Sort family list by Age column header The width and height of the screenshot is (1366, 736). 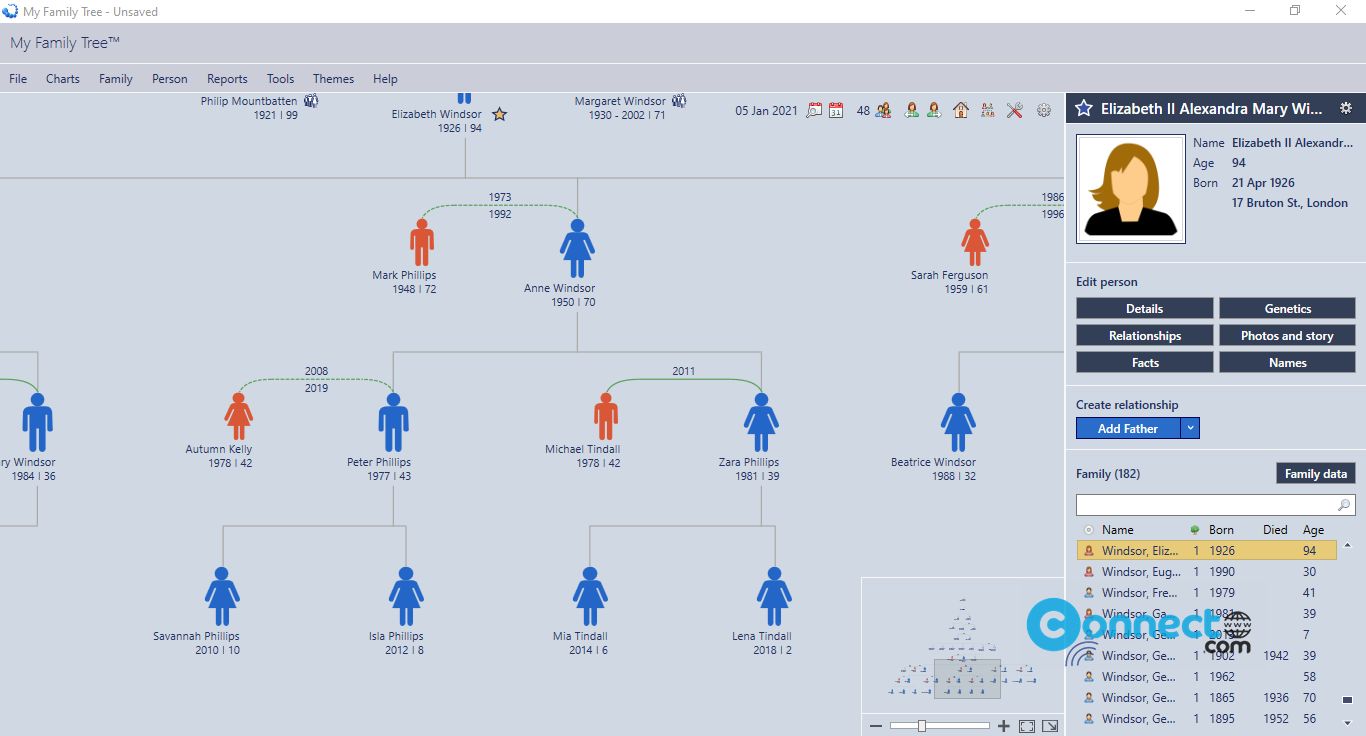[1313, 530]
